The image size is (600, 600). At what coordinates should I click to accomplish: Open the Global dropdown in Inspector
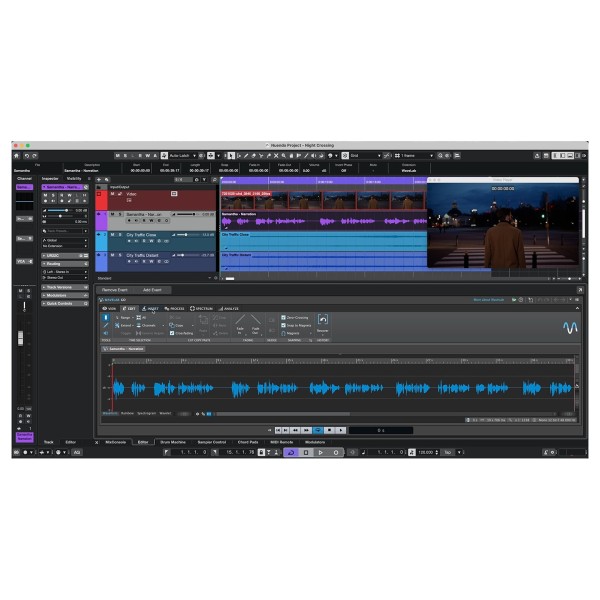point(65,240)
